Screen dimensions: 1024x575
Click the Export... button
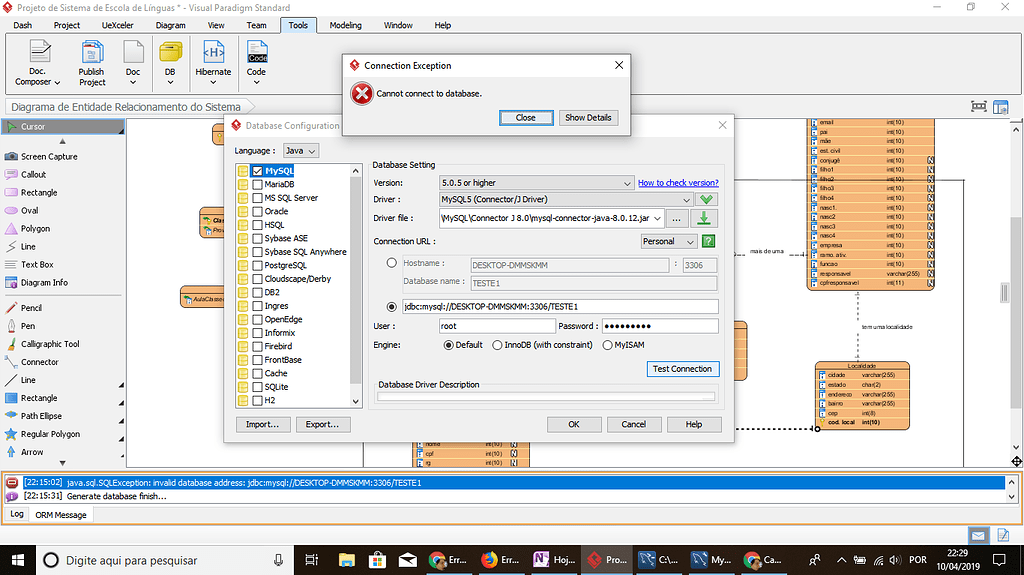coord(323,425)
